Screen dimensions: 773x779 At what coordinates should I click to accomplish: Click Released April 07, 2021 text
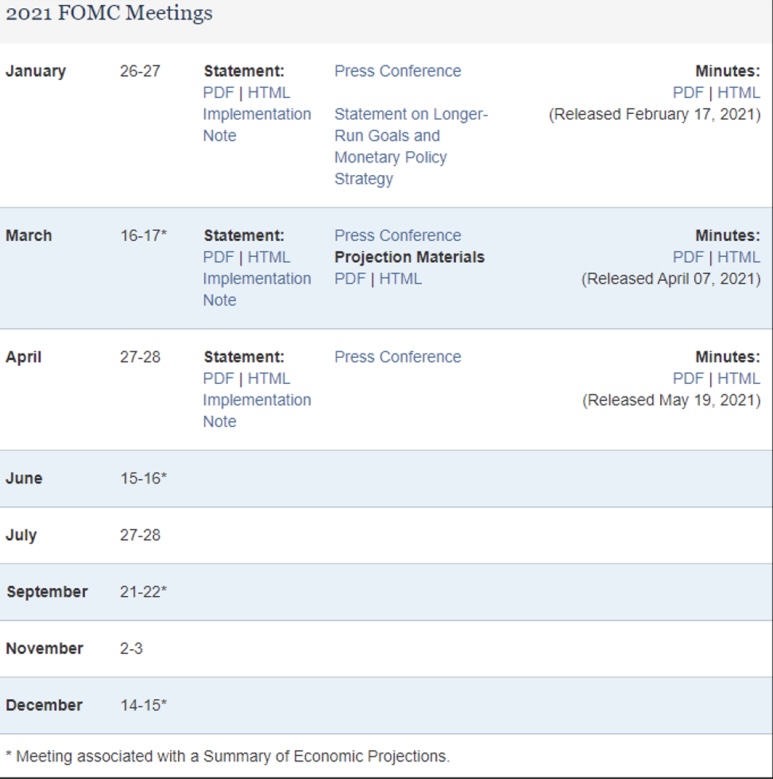coord(671,279)
